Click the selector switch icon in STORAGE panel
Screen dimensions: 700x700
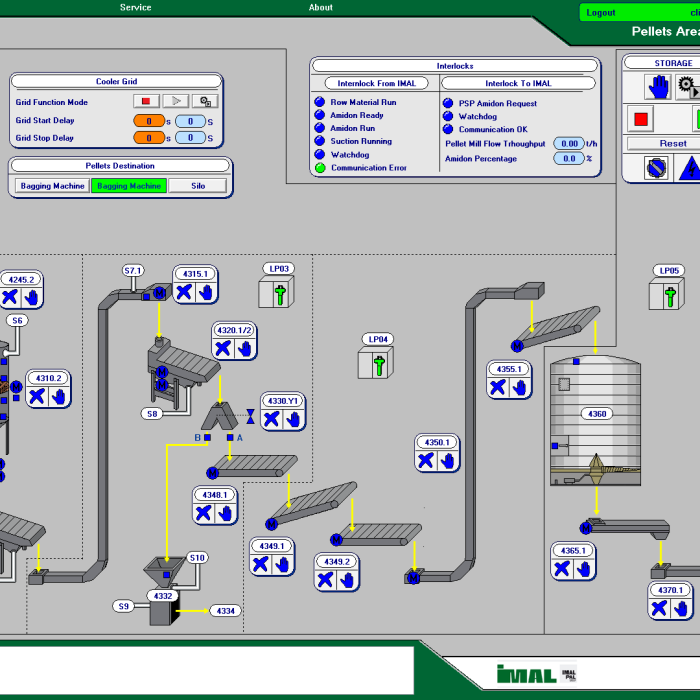[x=656, y=168]
